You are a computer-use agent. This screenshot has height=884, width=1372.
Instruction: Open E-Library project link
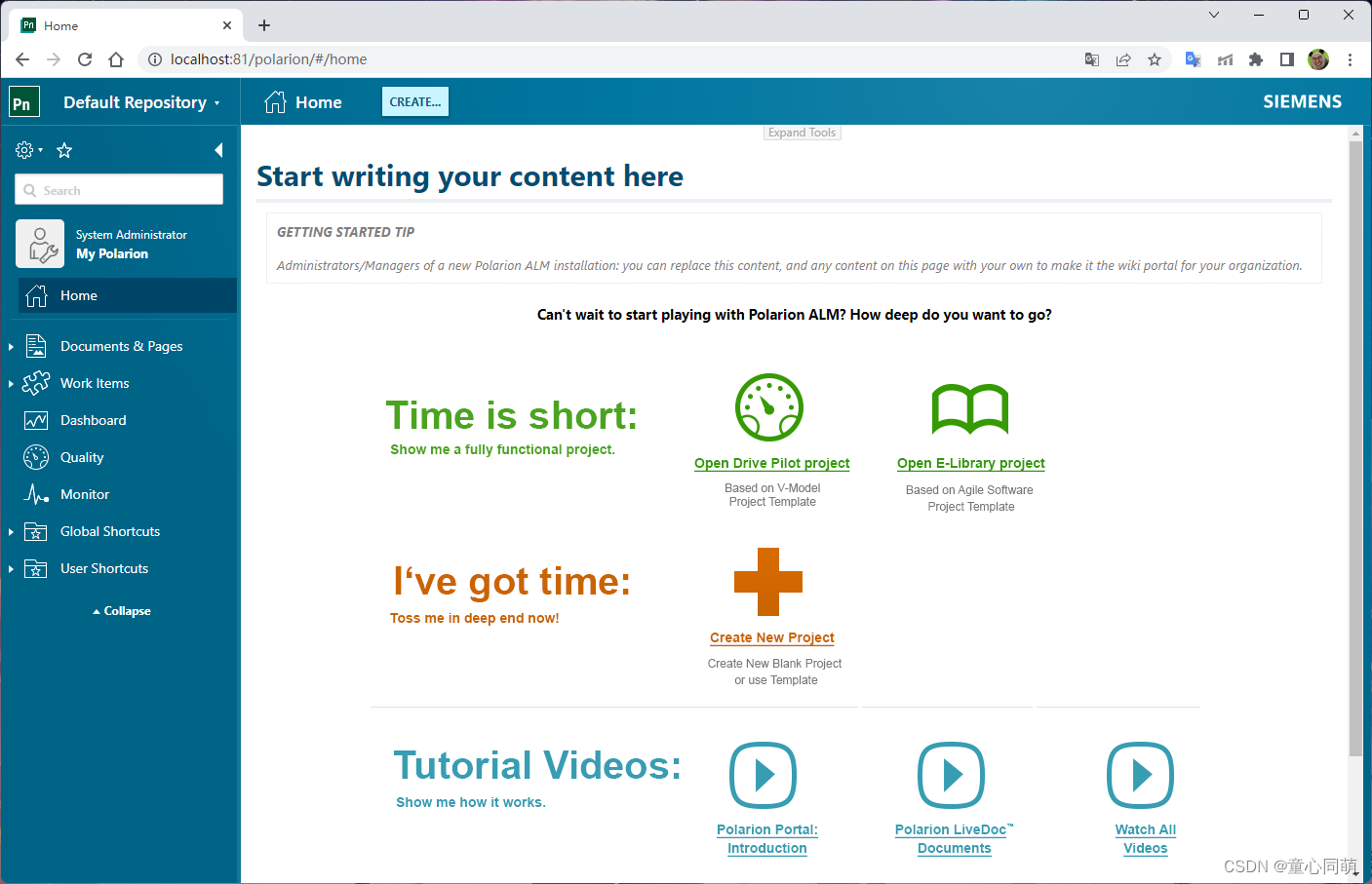coord(971,463)
